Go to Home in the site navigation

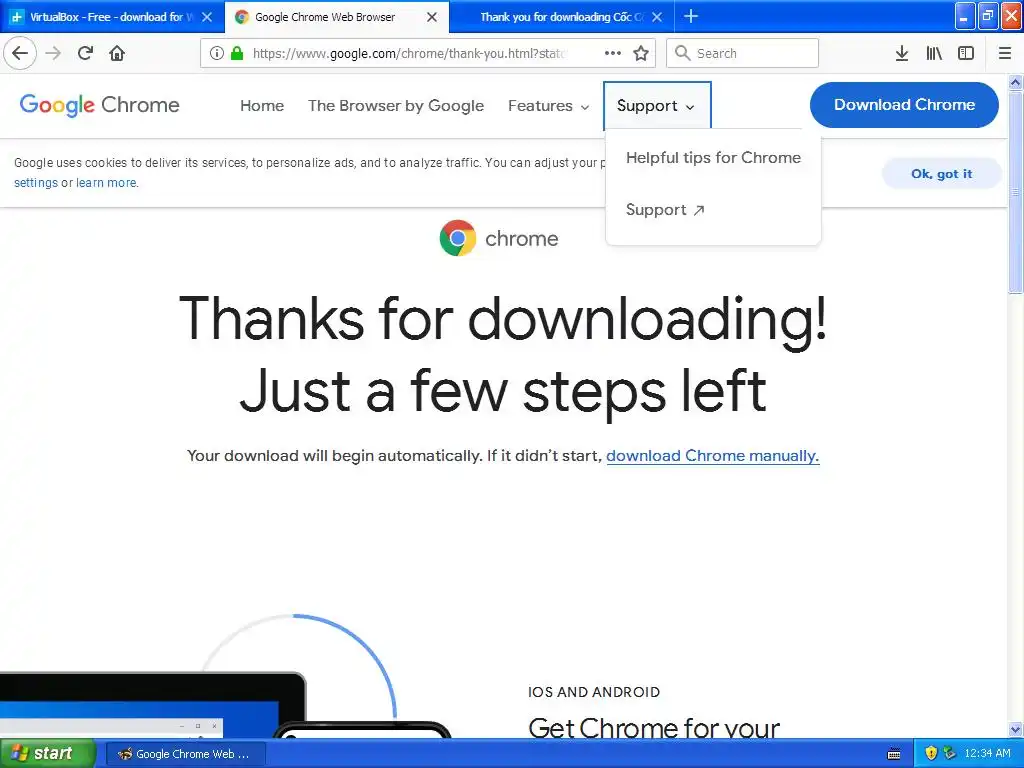[x=262, y=106]
